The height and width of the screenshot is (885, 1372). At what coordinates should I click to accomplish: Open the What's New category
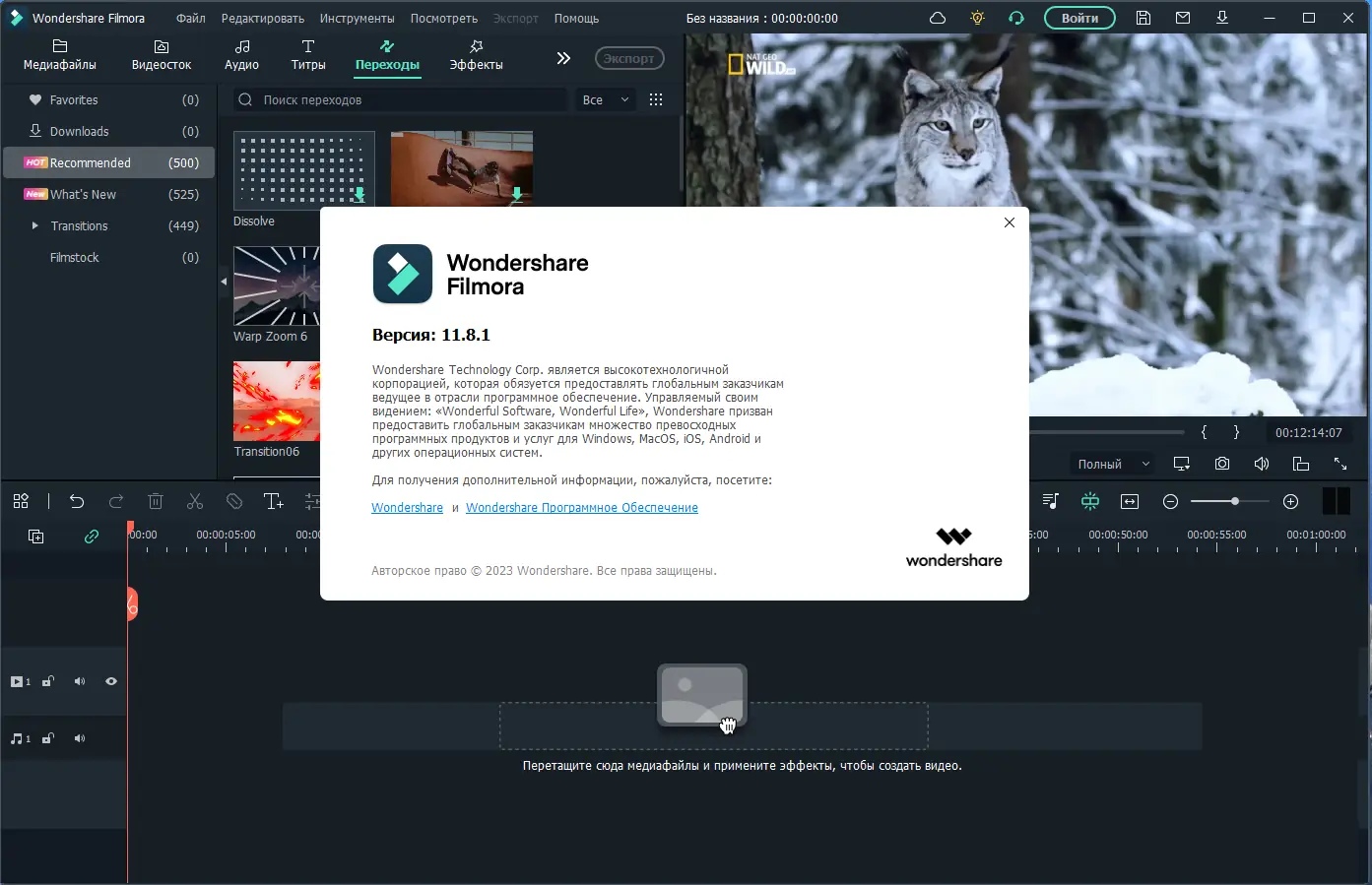(108, 194)
